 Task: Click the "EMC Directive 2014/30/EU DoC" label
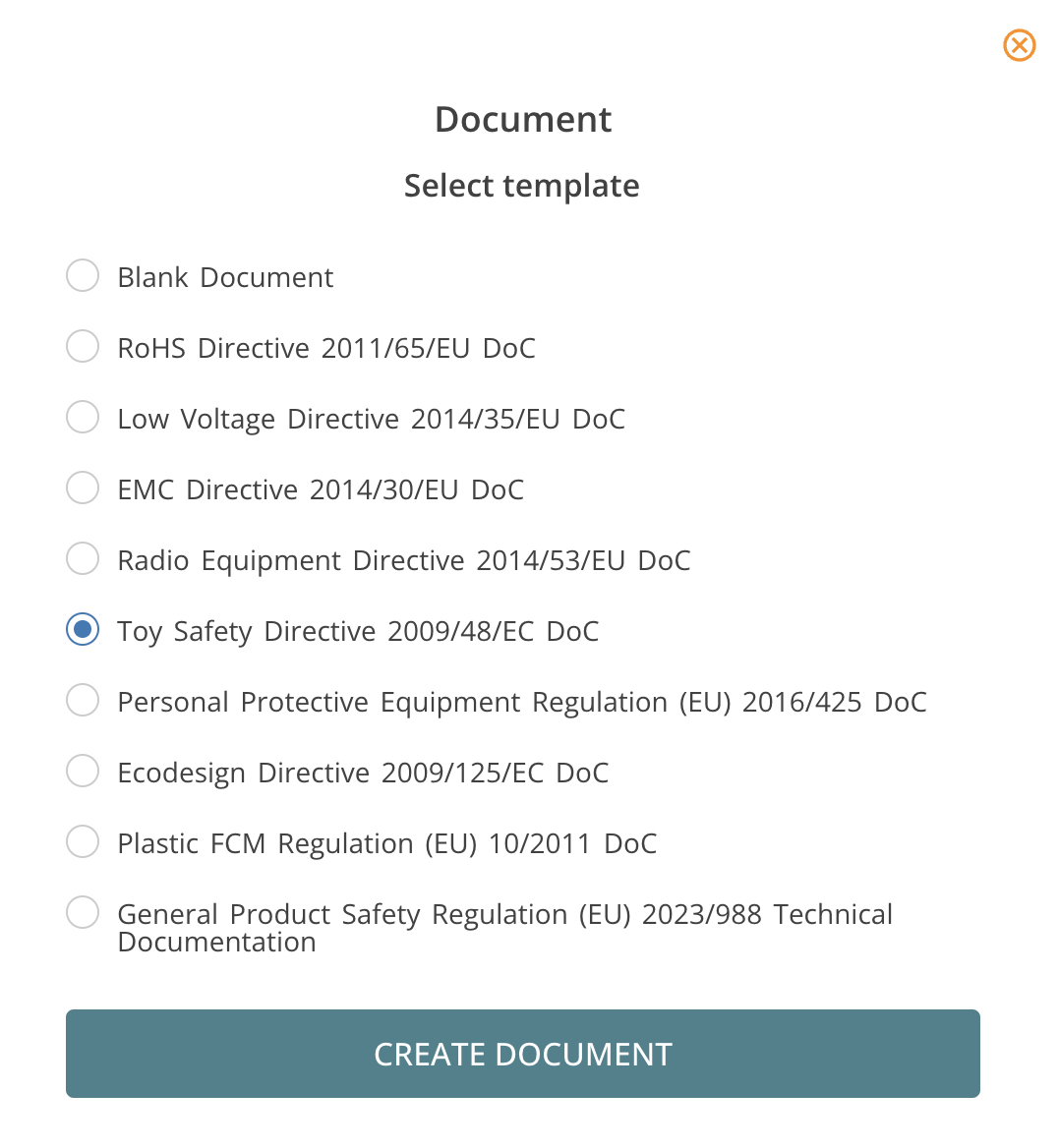coord(321,489)
